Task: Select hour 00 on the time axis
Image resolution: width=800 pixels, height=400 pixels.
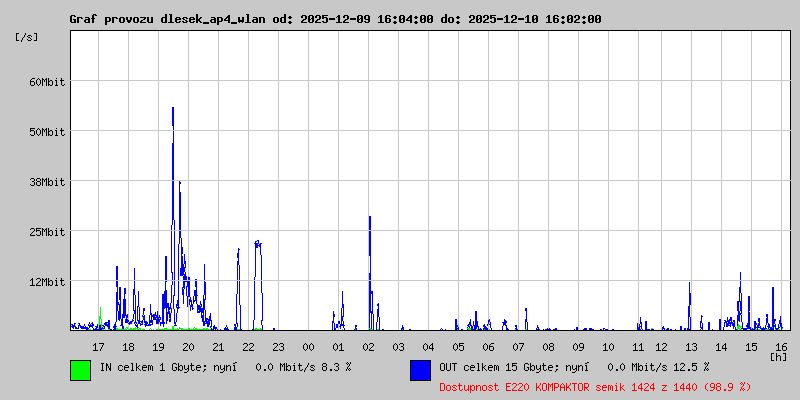Action: [x=308, y=347]
